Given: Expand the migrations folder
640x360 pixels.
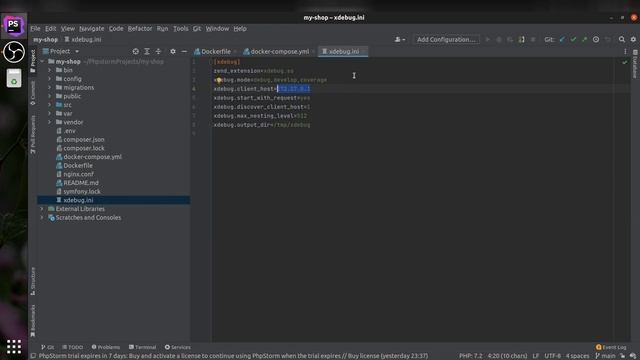Looking at the screenshot, I should pyautogui.click(x=50, y=87).
